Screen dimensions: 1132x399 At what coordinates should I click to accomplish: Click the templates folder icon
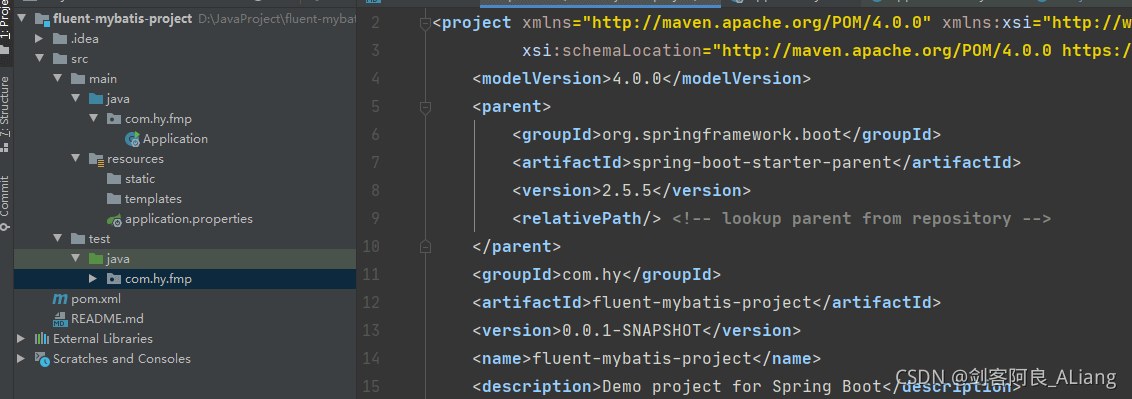pyautogui.click(x=114, y=199)
